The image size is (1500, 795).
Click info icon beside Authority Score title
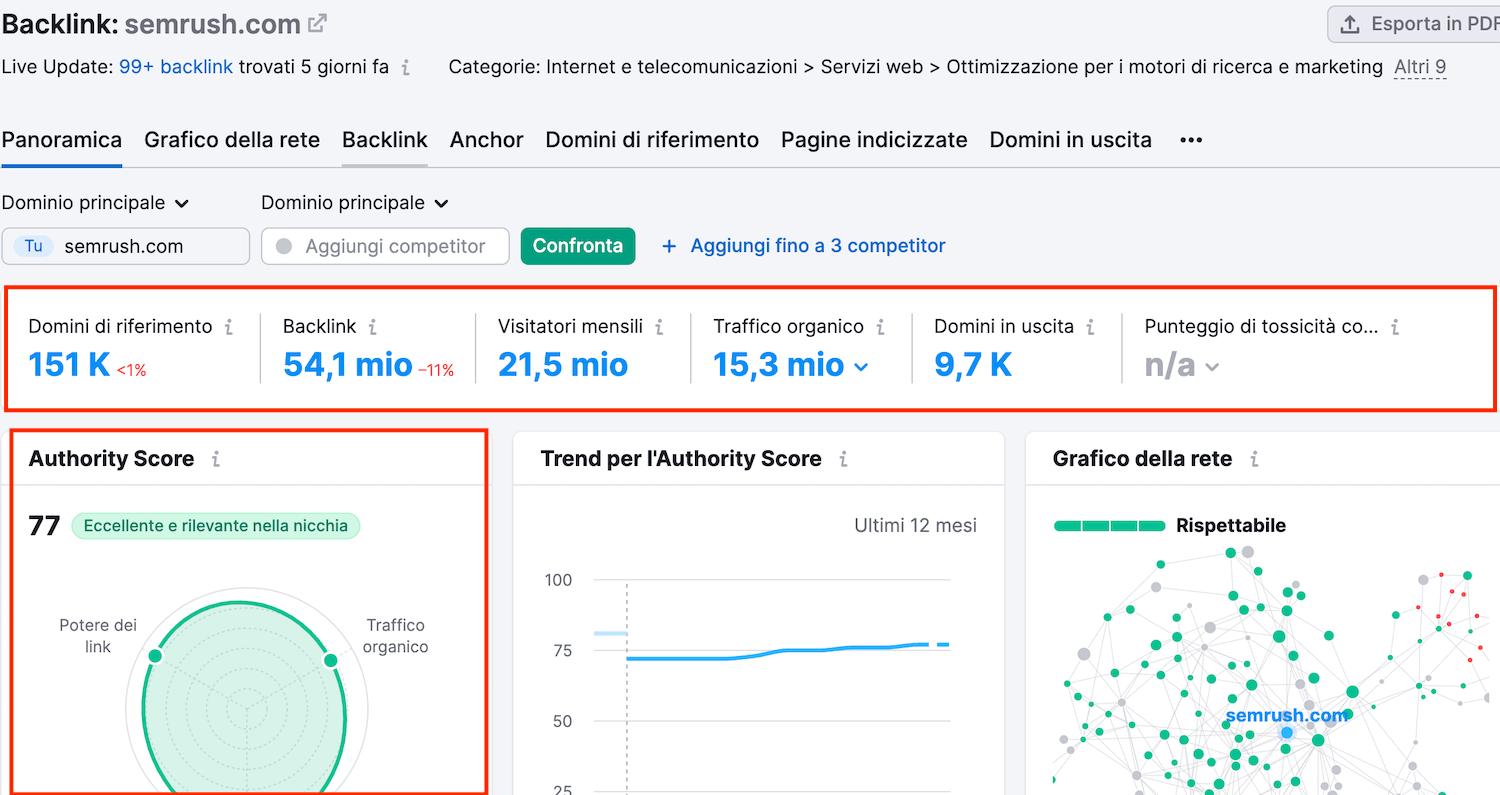pyautogui.click(x=215, y=459)
